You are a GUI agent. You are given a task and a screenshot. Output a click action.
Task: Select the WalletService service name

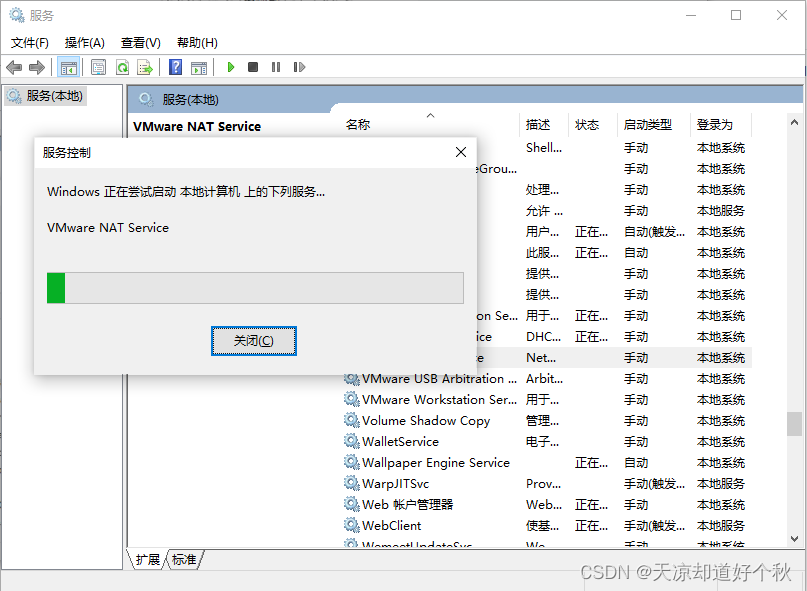pyautogui.click(x=400, y=442)
